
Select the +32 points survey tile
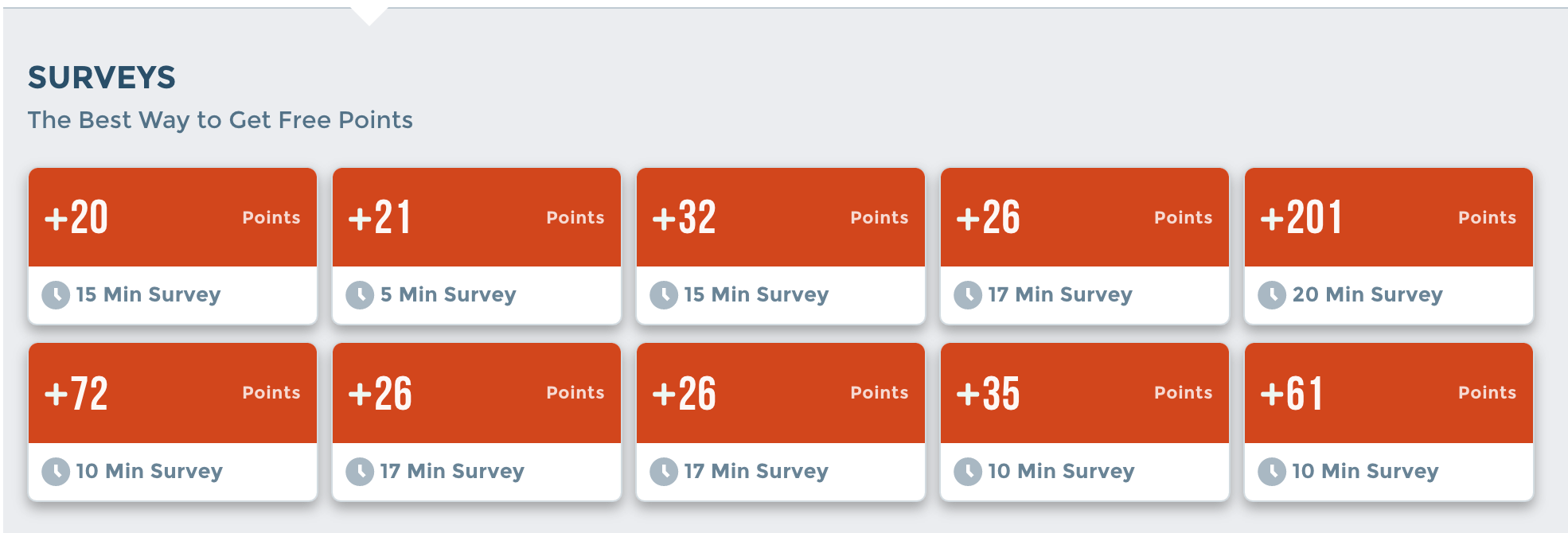point(781,246)
